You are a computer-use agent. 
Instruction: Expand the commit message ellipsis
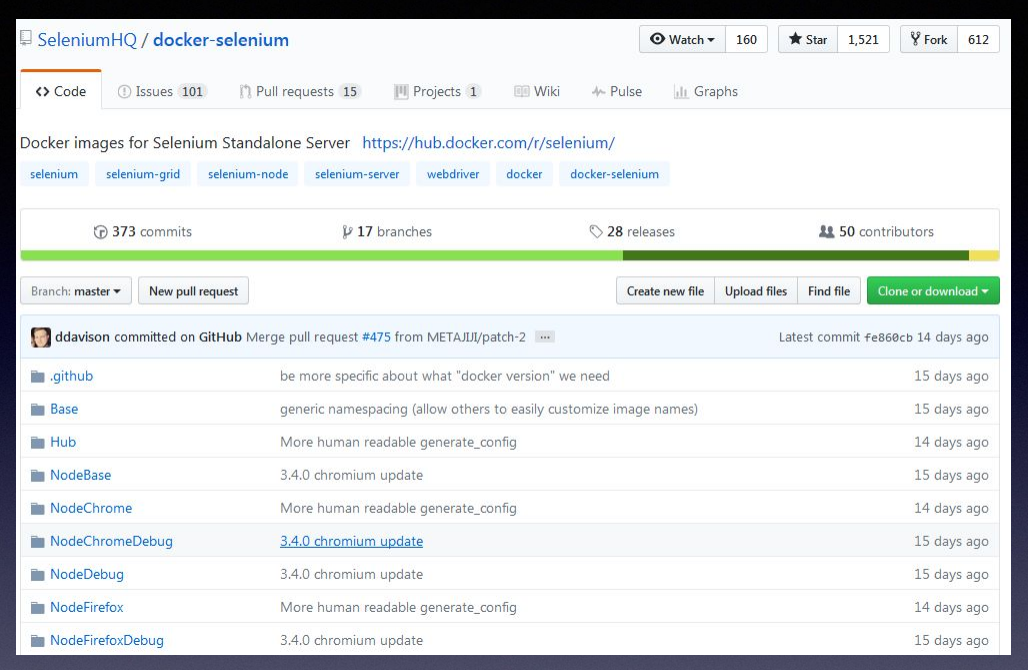545,337
